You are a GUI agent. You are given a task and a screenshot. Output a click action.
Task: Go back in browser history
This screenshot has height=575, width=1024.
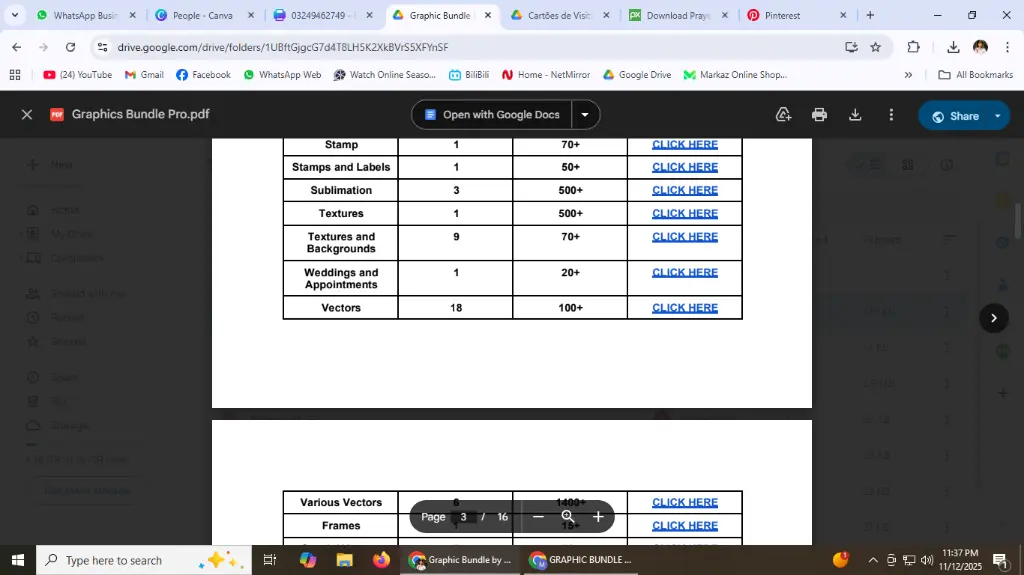16,47
